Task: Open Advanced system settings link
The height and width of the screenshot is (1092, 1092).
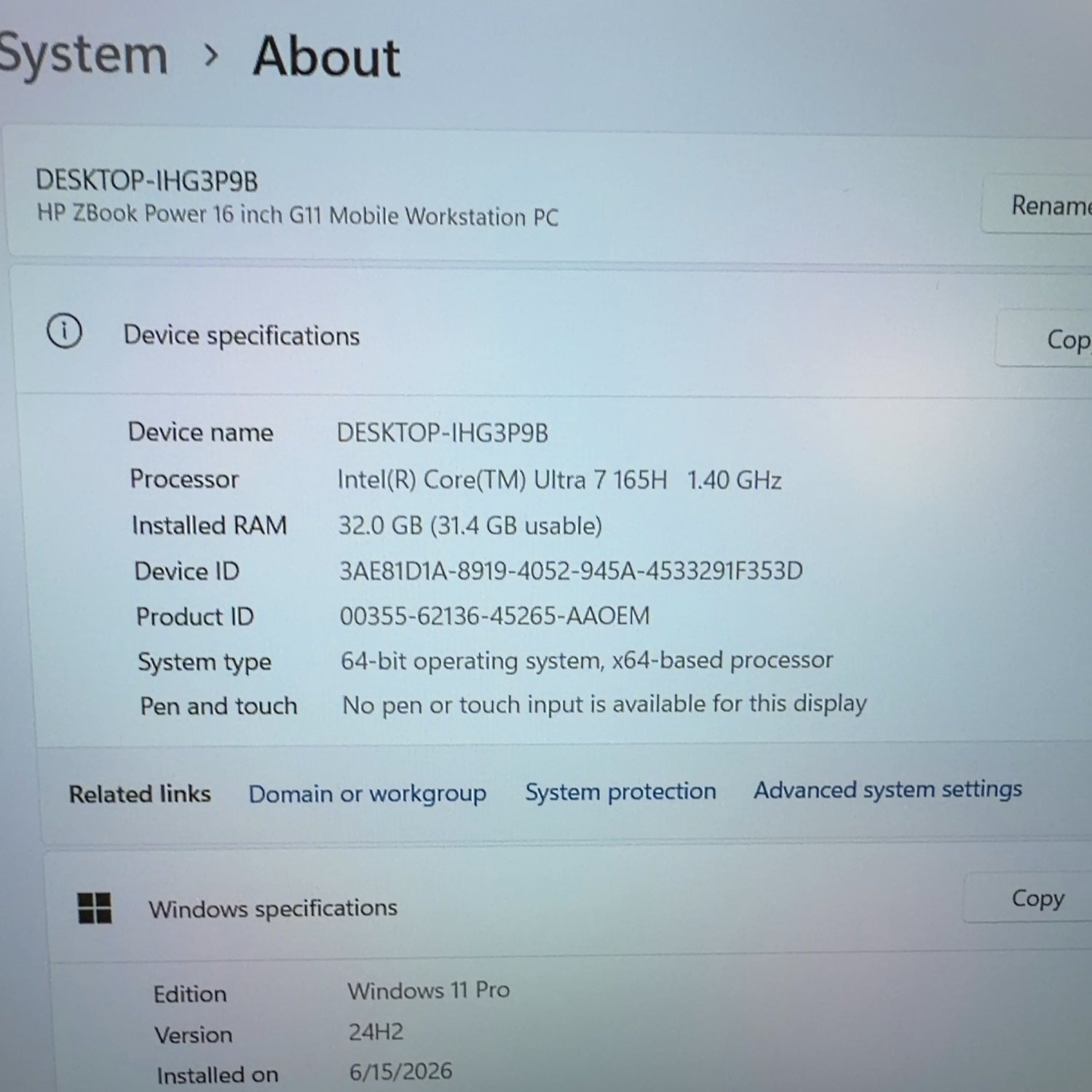Action: coord(888,789)
